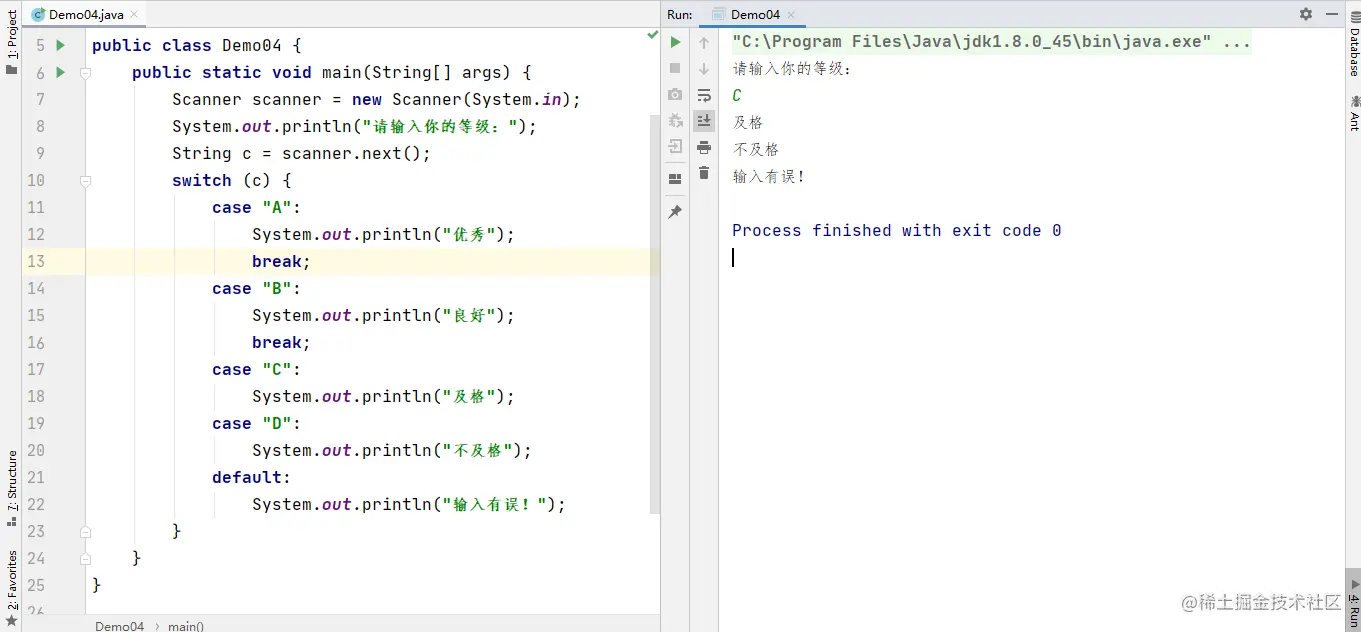Click the console input caret line
Screen dimensions: 1361x632
[x=734, y=257]
